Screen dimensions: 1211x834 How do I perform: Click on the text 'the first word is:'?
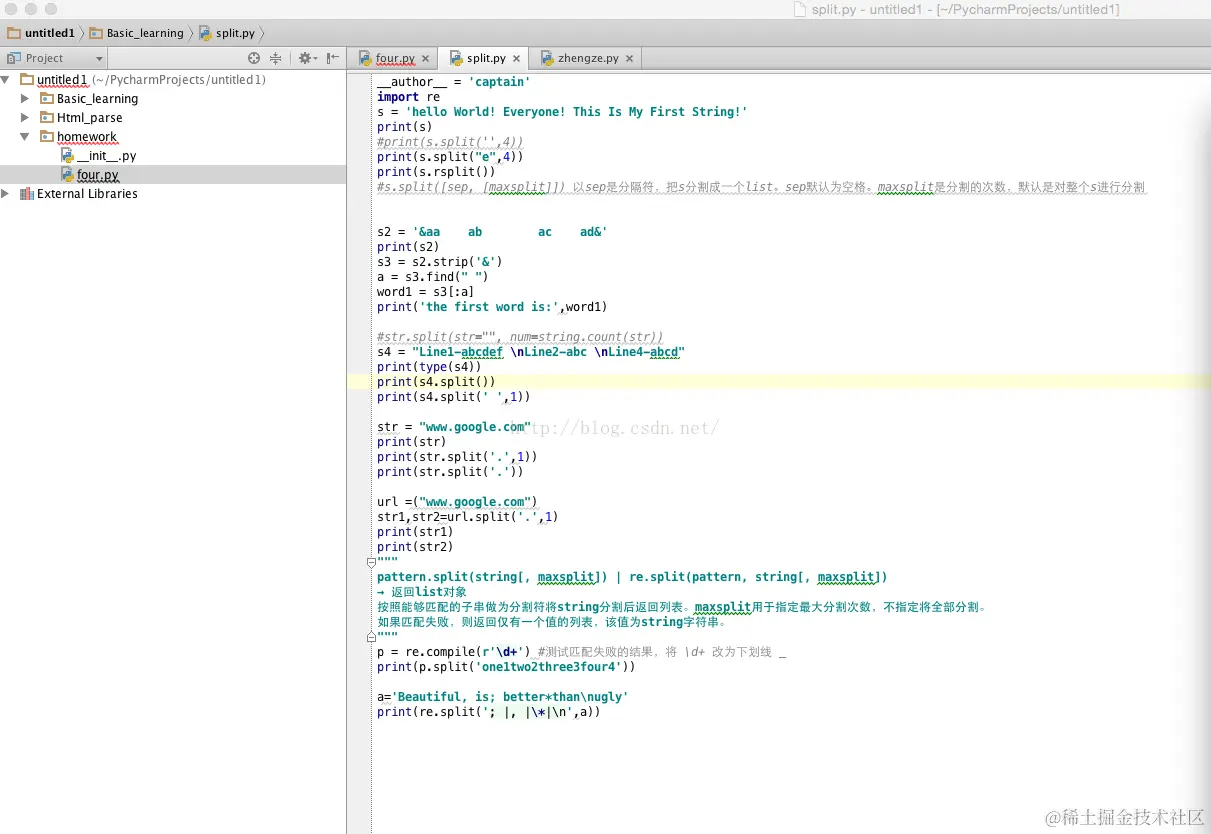pyautogui.click(x=490, y=307)
